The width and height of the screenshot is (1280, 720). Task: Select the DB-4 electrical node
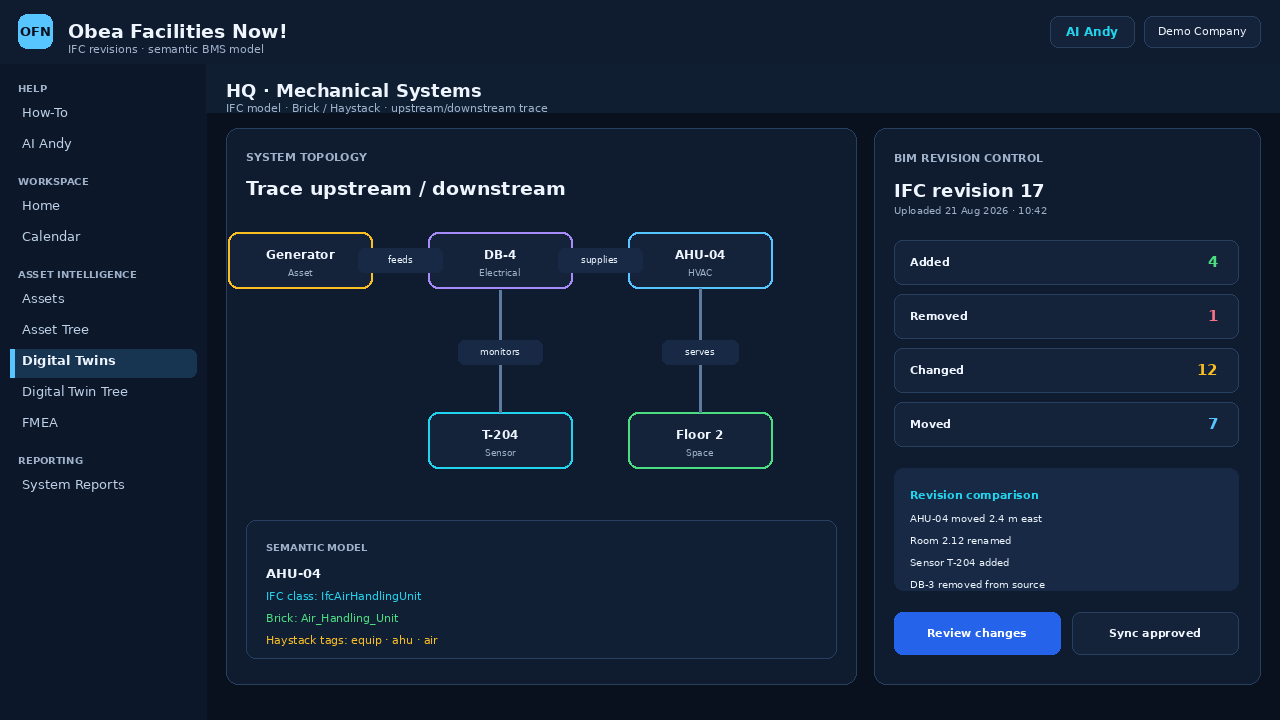pyautogui.click(x=500, y=261)
